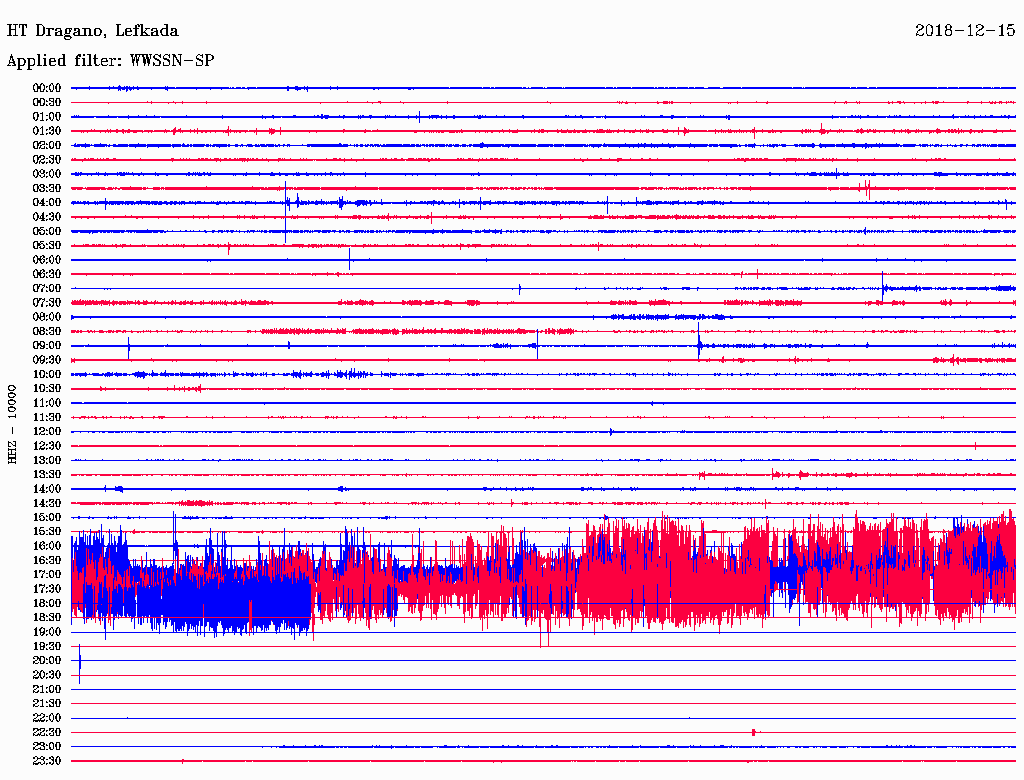Click the small red event on the 22:30 trace
The height and width of the screenshot is (780, 1024).
click(x=753, y=732)
